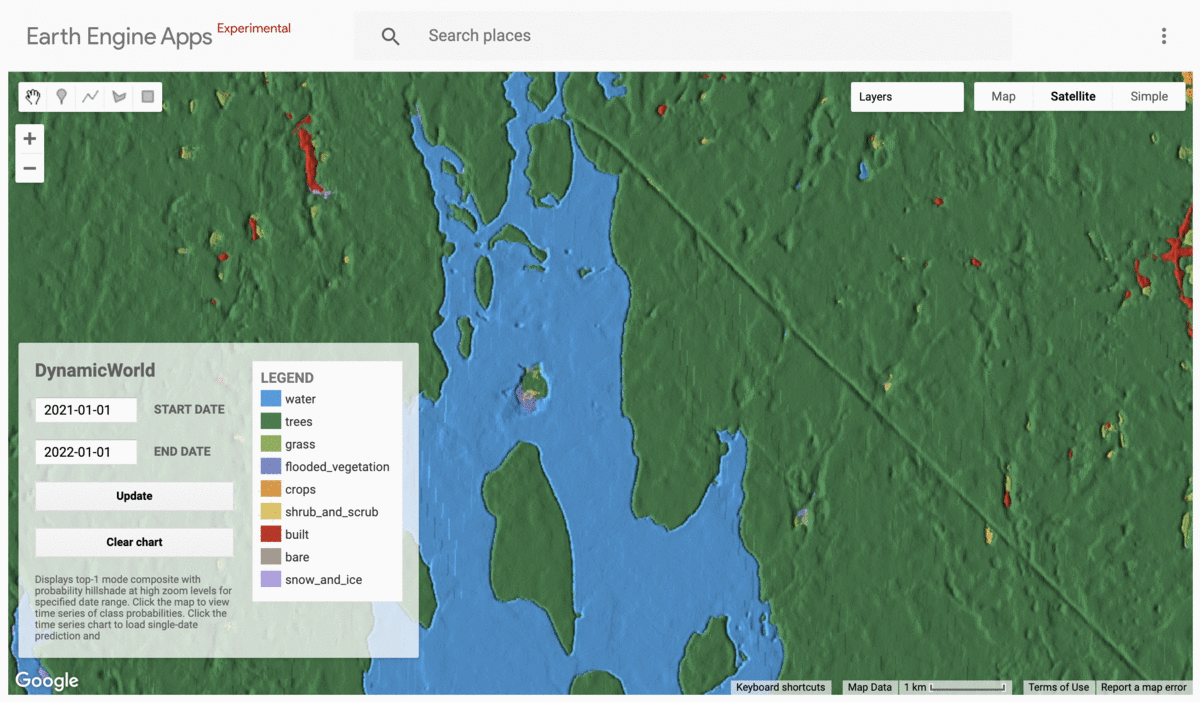Select the hand pan tool
The width and height of the screenshot is (1200, 702).
[x=33, y=97]
